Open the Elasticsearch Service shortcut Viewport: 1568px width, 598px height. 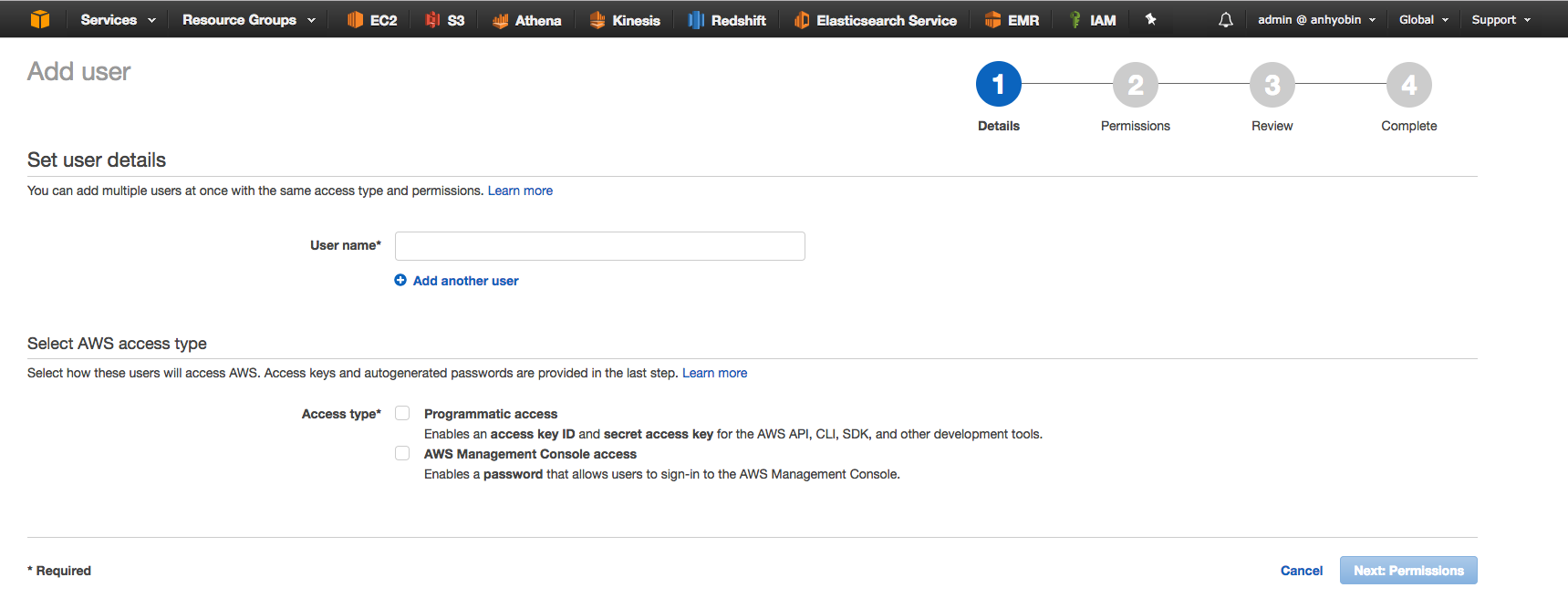click(875, 20)
